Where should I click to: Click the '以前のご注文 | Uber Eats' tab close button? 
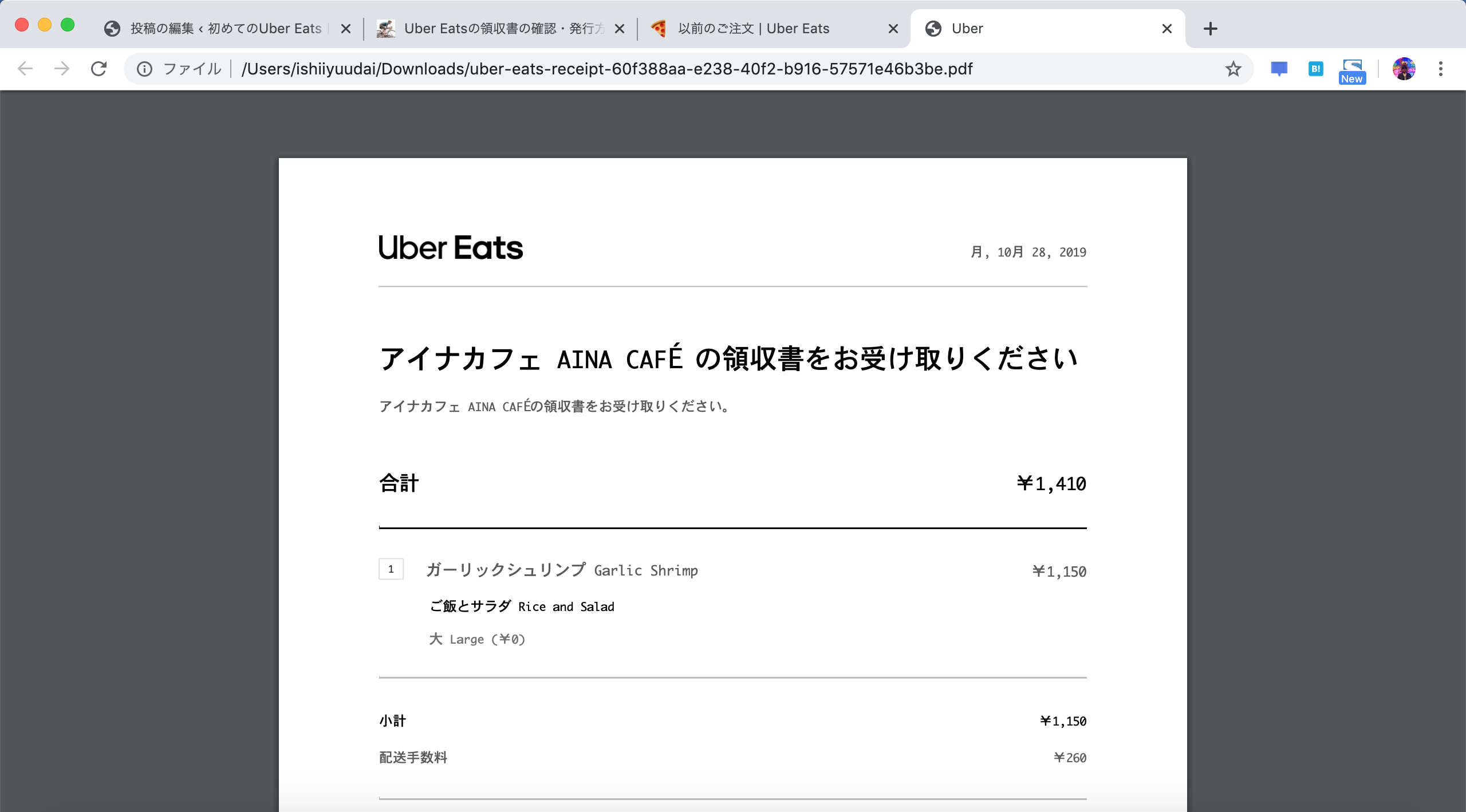click(x=893, y=28)
